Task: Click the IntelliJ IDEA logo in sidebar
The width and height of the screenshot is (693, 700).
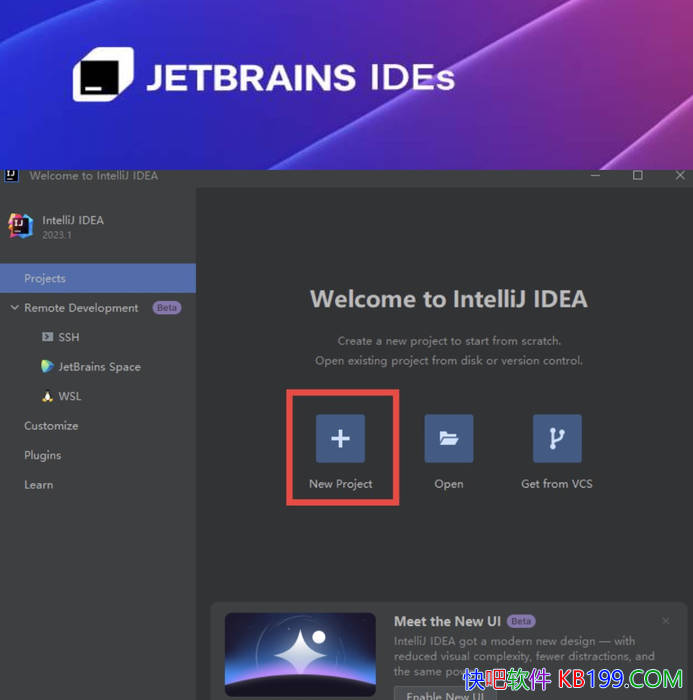Action: click(x=21, y=226)
